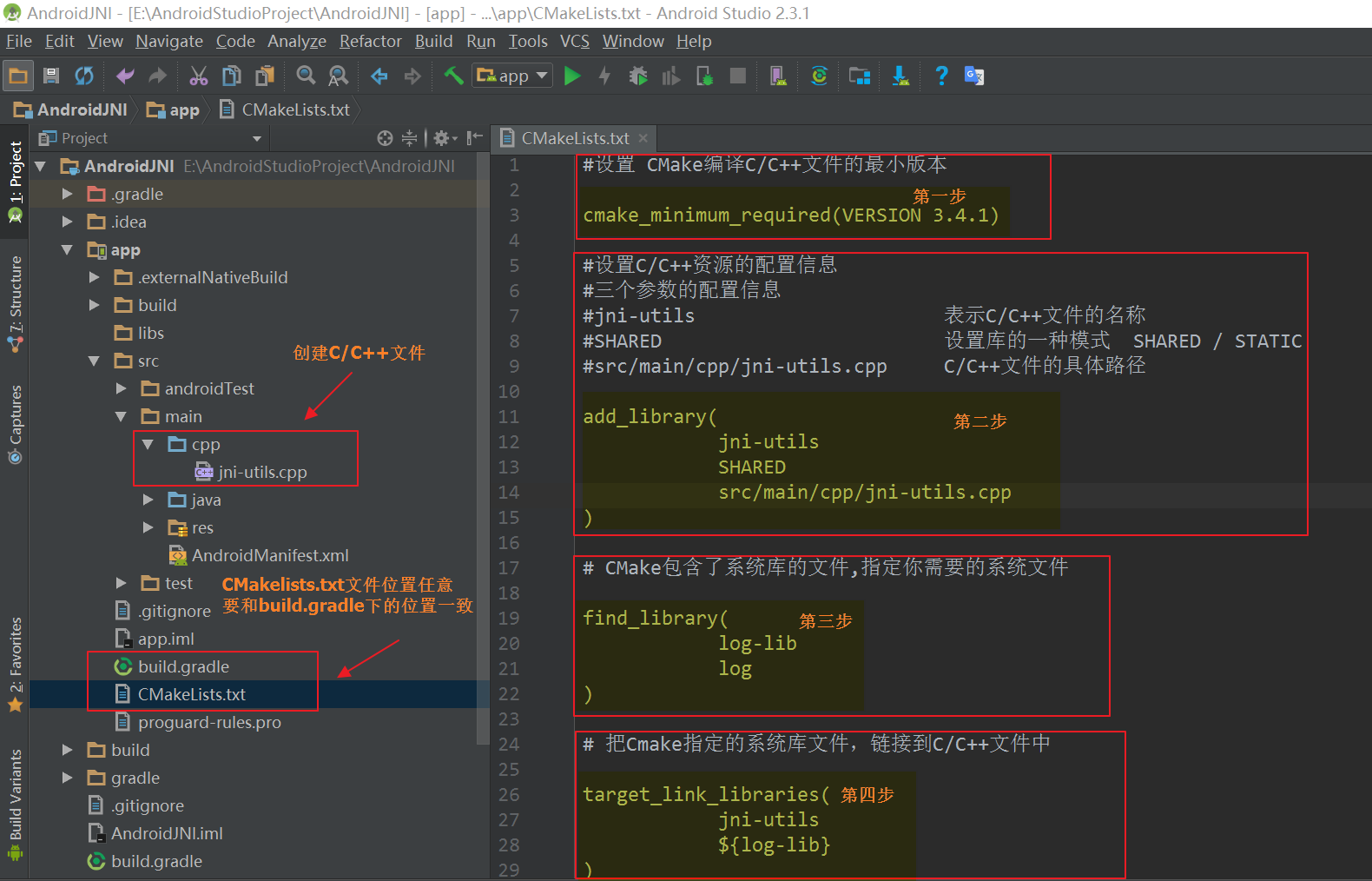The width and height of the screenshot is (1372, 881).
Task: Click the Make Project hammer icon
Action: click(x=453, y=76)
